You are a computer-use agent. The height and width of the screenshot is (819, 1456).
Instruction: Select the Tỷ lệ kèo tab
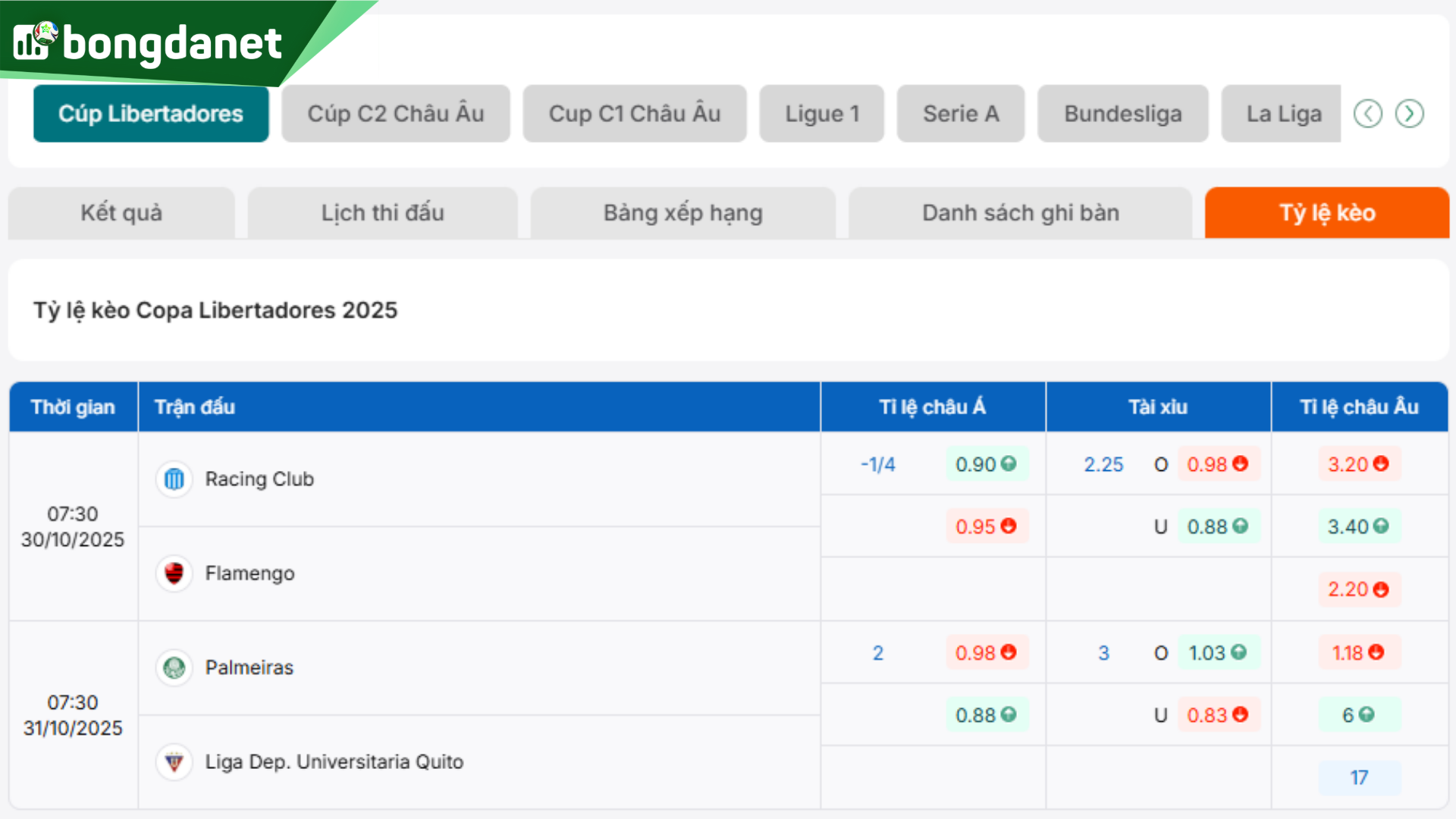(1326, 213)
